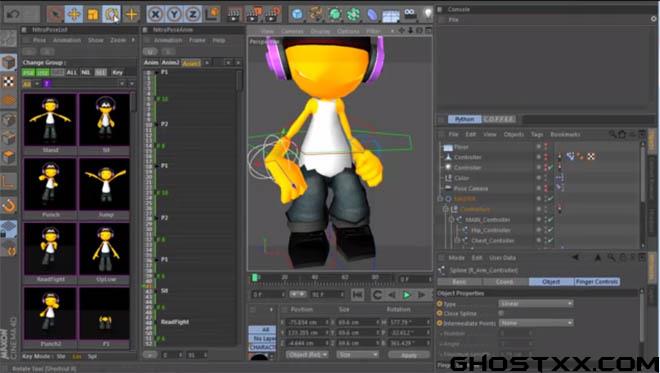660x373 pixels.
Task: Open the Cameras menu in viewport
Action: point(292,31)
